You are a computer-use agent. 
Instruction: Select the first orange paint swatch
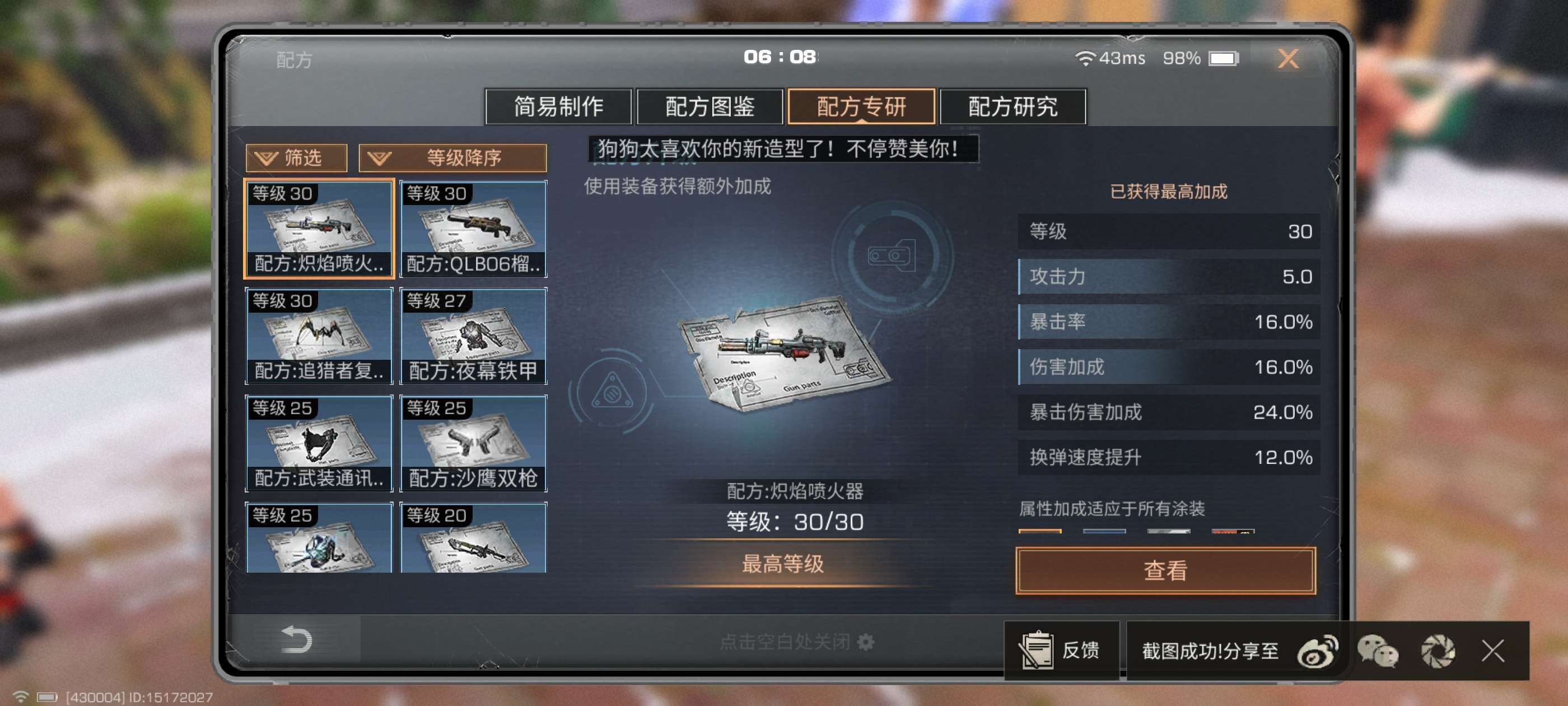[1040, 531]
